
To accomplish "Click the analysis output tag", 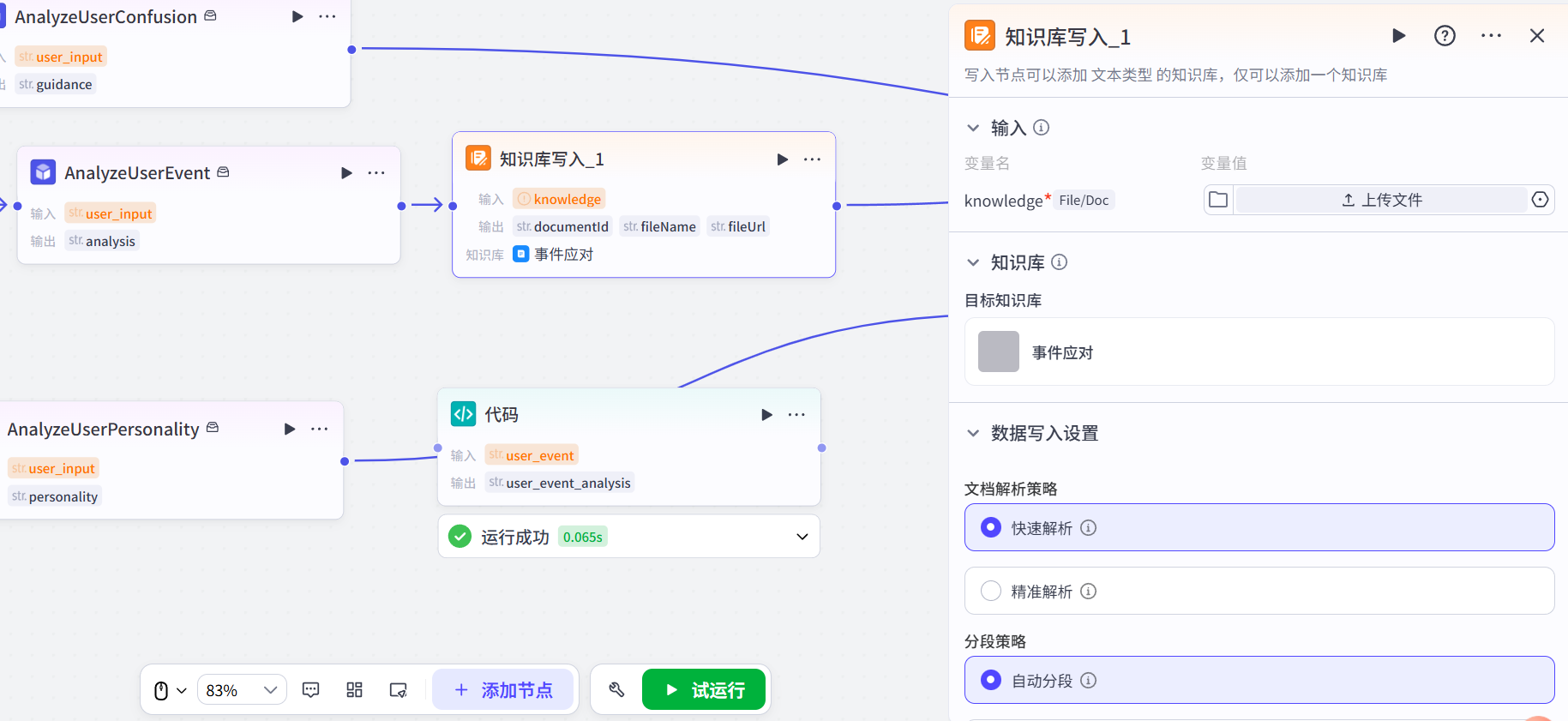I will click(x=102, y=241).
